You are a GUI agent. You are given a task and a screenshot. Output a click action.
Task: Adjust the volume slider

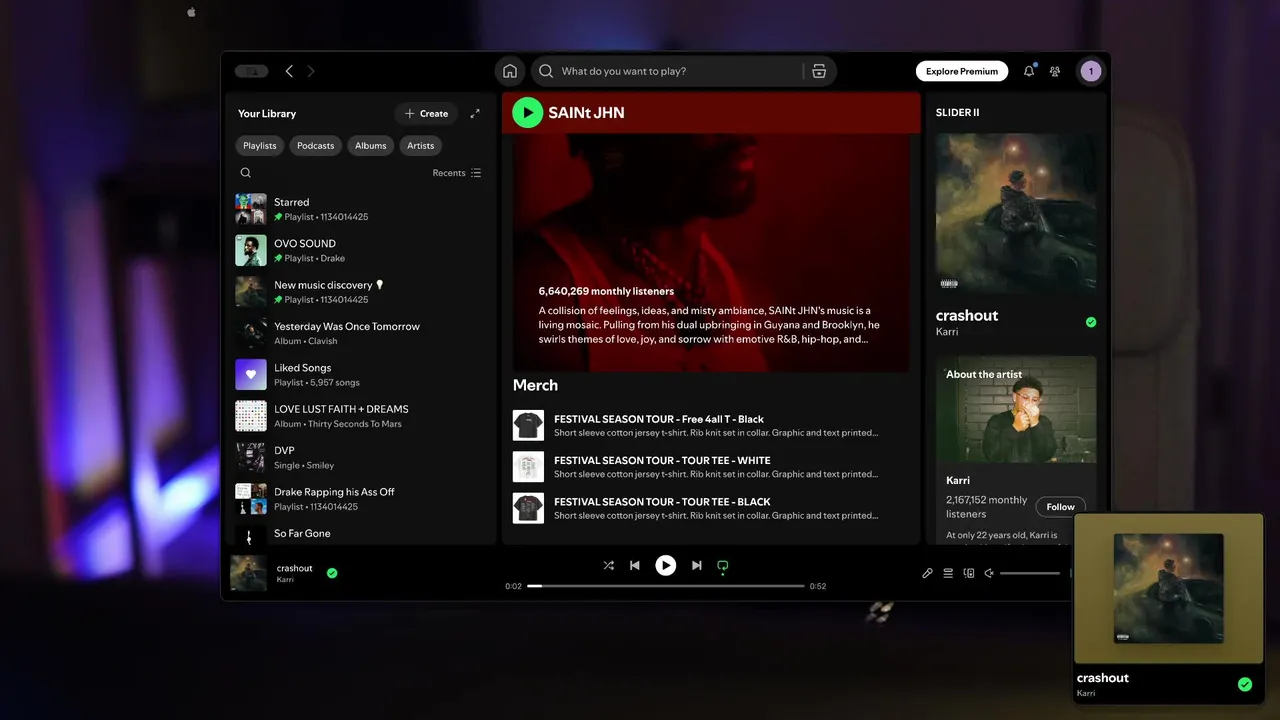tap(1030, 573)
